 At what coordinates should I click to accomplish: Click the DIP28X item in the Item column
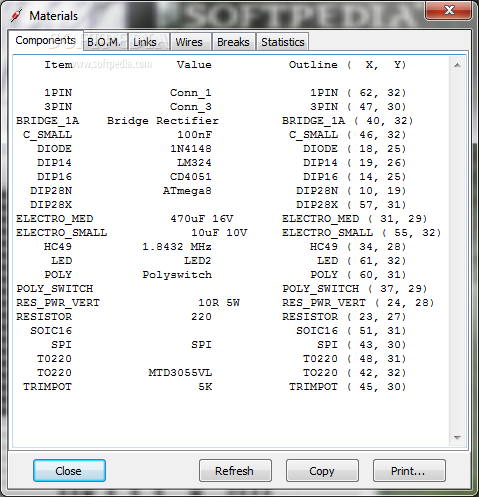pyautogui.click(x=51, y=205)
